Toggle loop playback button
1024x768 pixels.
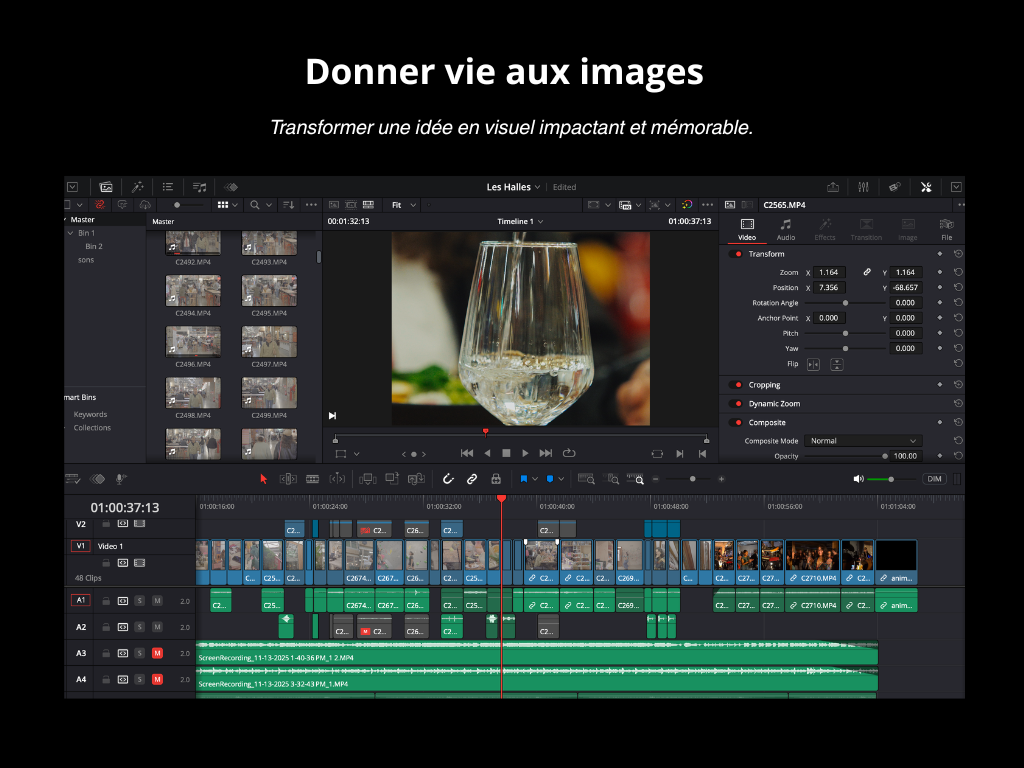point(569,453)
